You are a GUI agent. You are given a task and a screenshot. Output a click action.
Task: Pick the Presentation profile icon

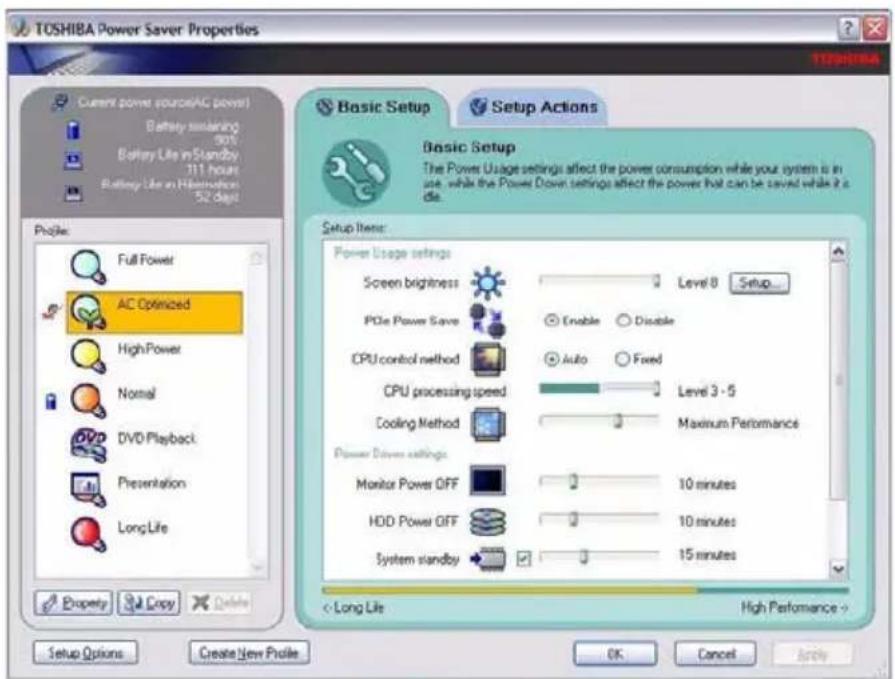88,490
